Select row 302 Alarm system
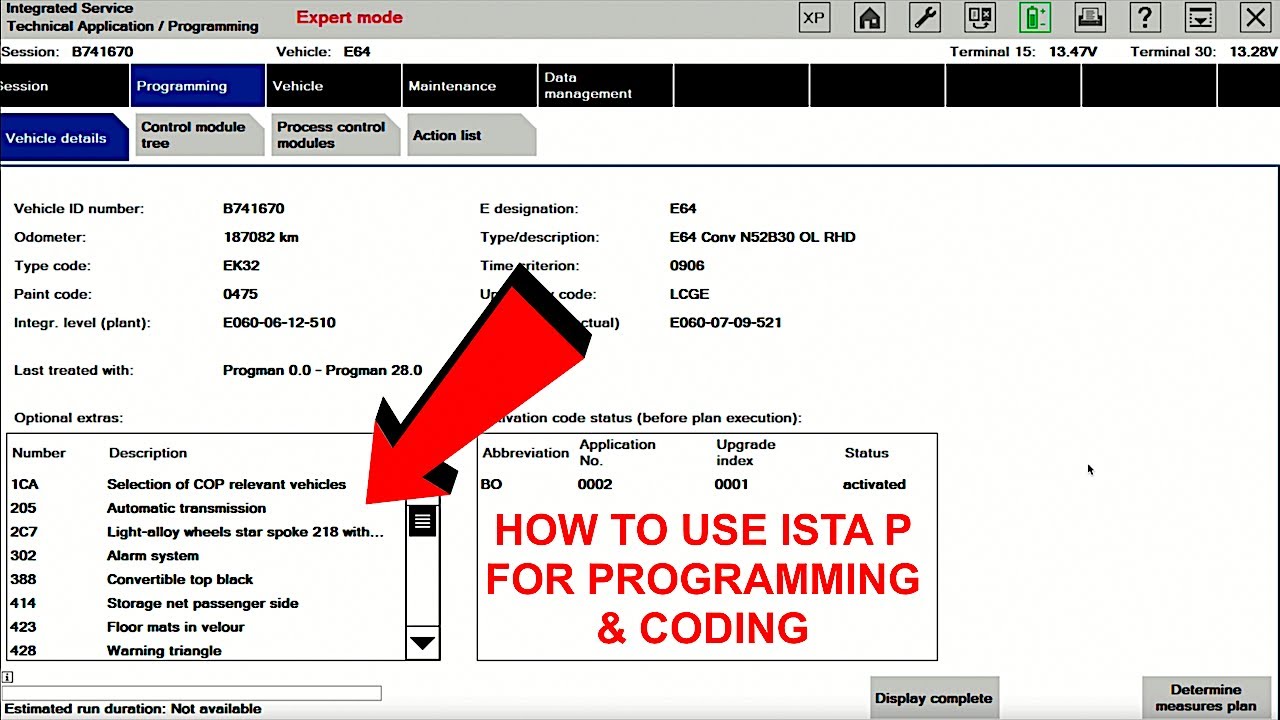The width and height of the screenshot is (1280, 720). (x=206, y=556)
